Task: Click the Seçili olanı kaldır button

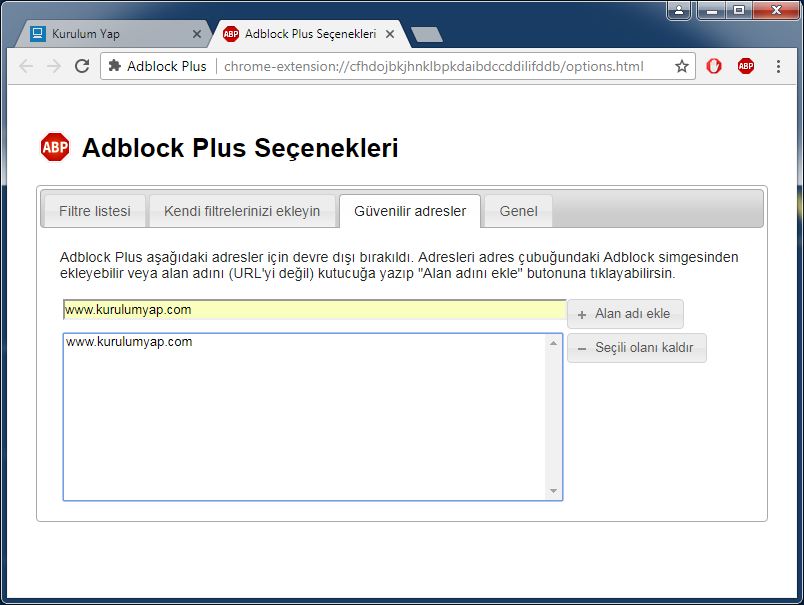Action: (x=637, y=348)
